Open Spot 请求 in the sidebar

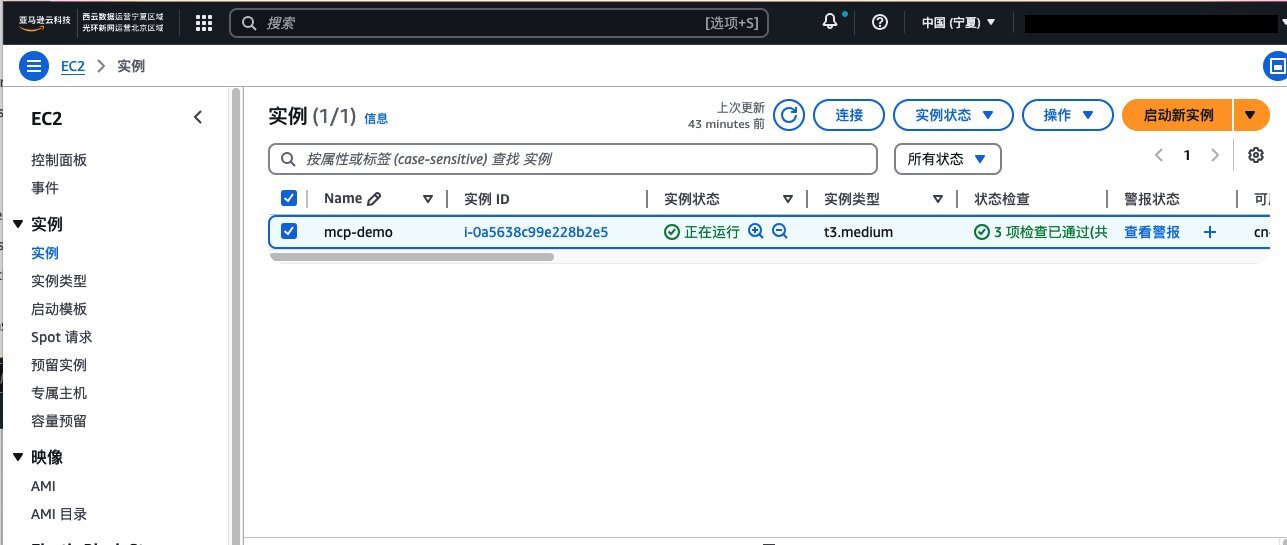tap(62, 337)
